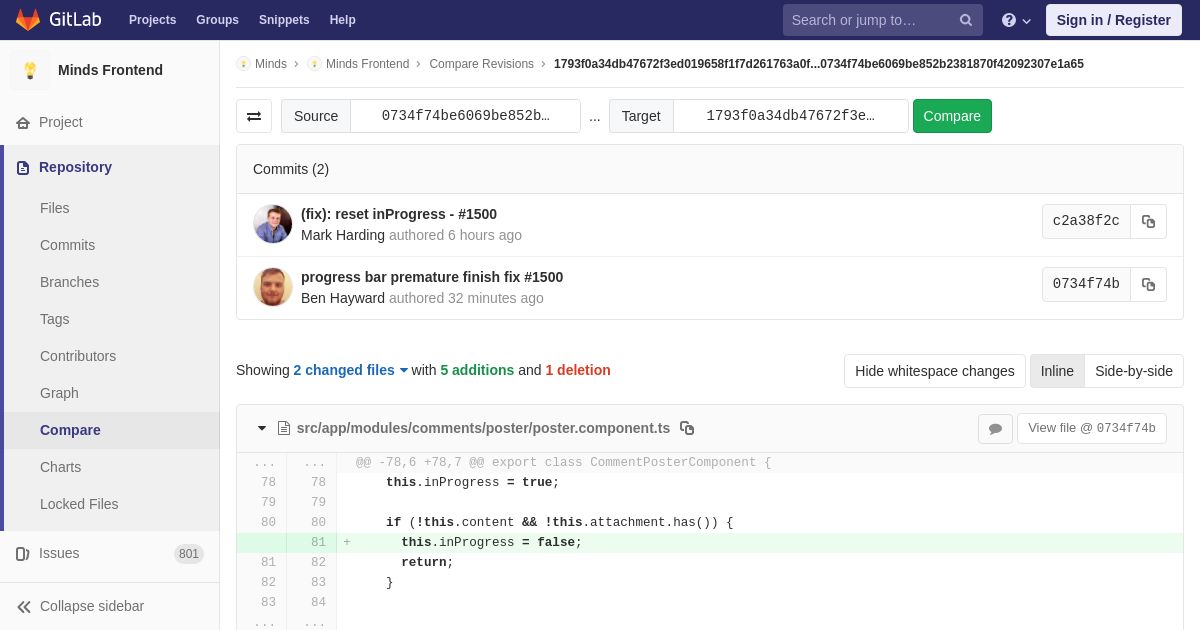1200x630 pixels.
Task: Click the Minds Frontend project avatar
Action: pyautogui.click(x=30, y=70)
